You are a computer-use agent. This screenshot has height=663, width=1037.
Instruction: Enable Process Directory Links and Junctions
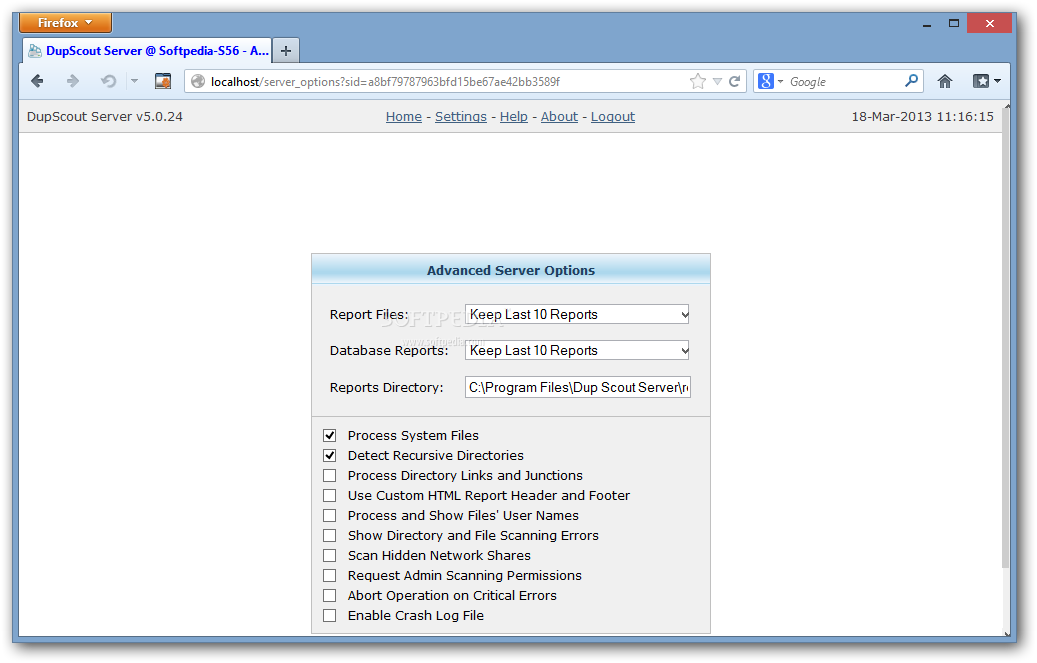point(329,476)
